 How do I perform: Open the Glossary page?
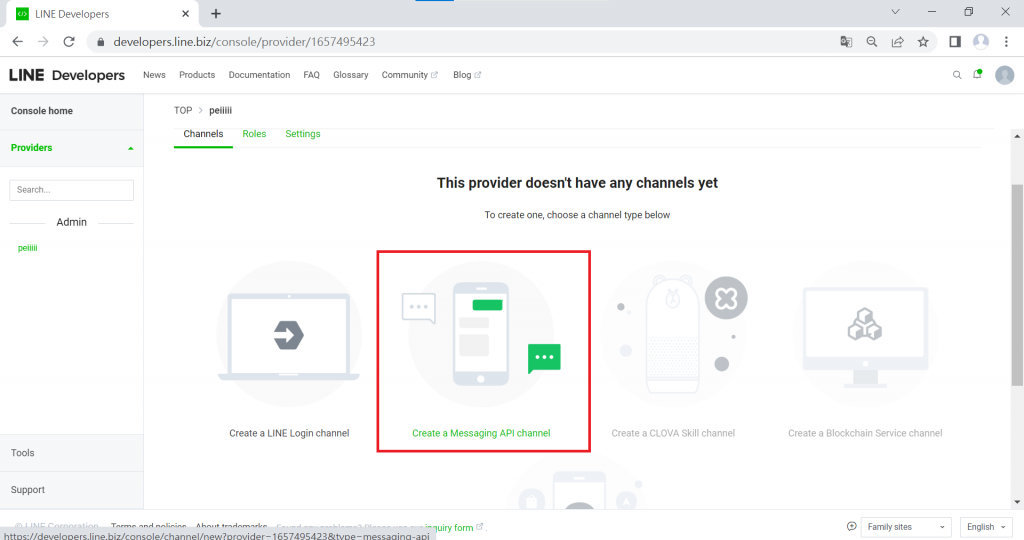click(351, 75)
